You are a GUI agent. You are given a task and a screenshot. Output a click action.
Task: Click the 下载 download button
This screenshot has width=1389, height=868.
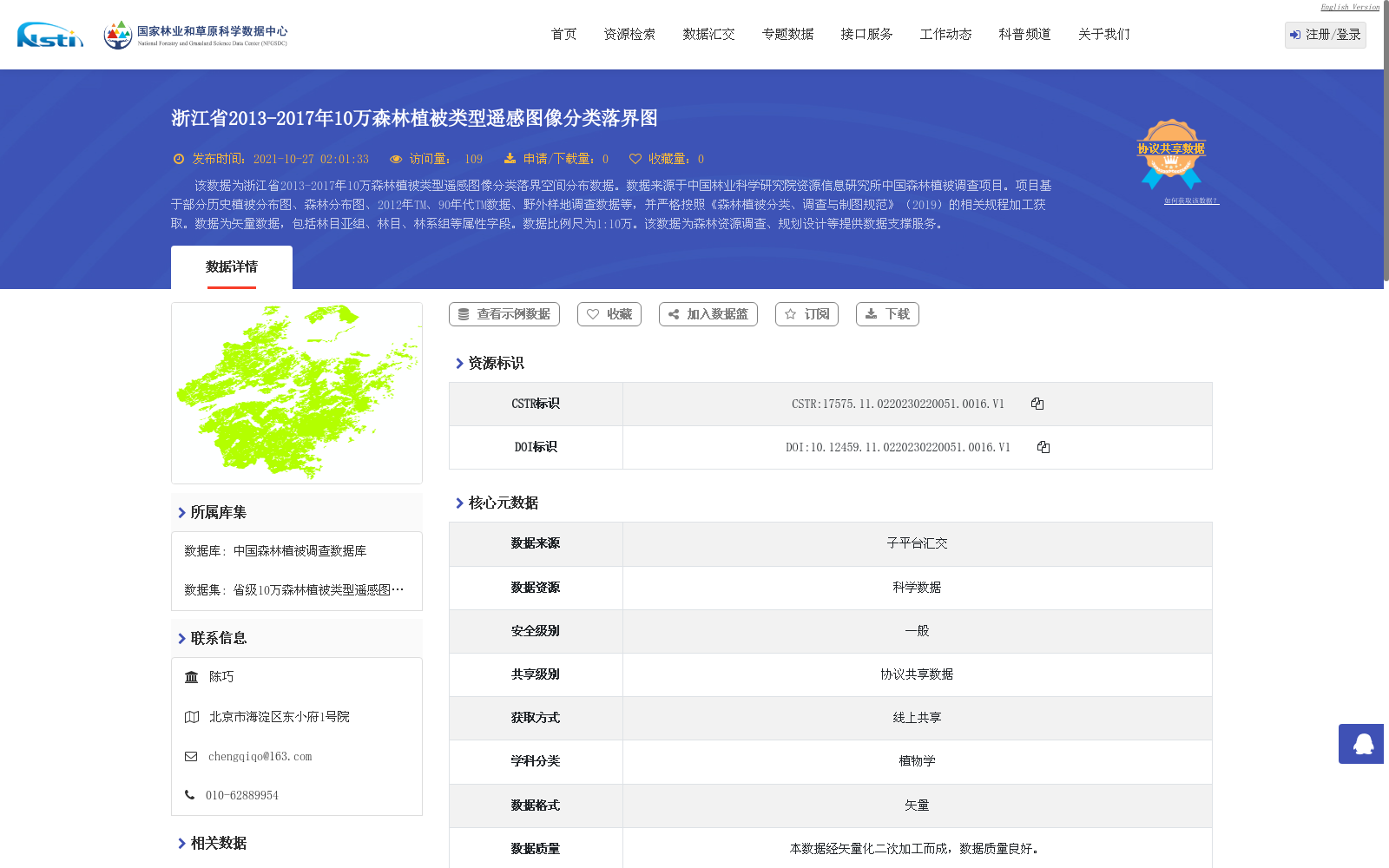tap(887, 314)
